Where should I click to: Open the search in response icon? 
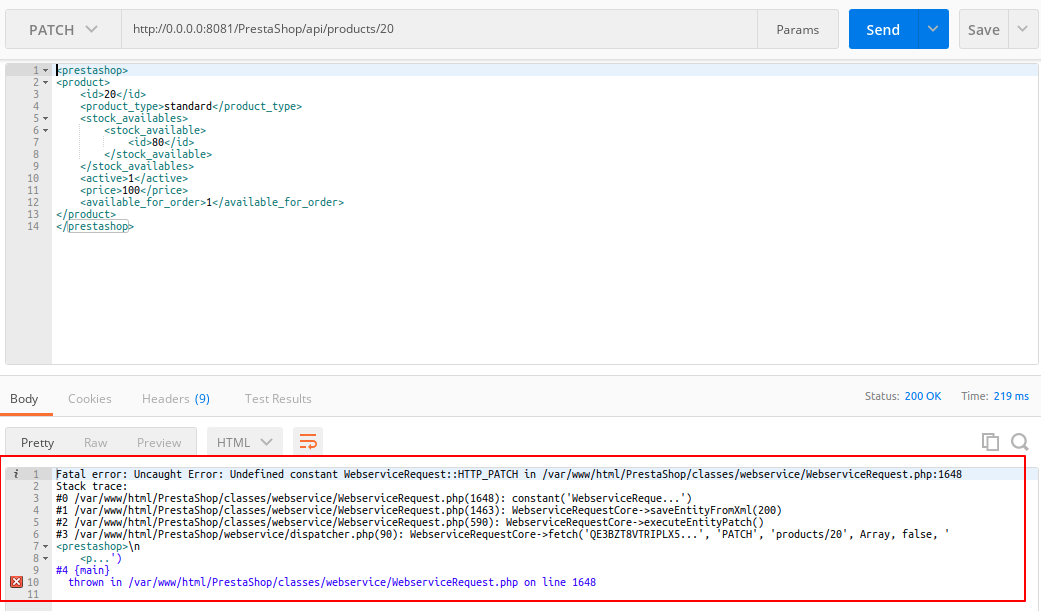pos(1019,440)
